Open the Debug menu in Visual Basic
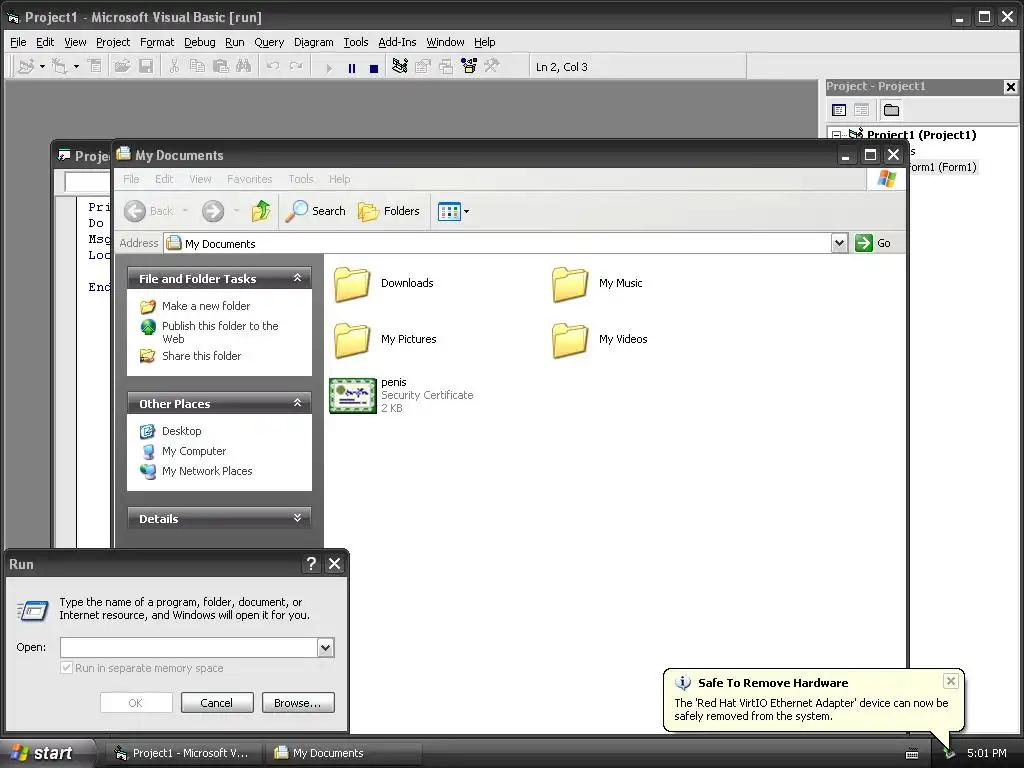This screenshot has height=768, width=1024. pyautogui.click(x=200, y=42)
